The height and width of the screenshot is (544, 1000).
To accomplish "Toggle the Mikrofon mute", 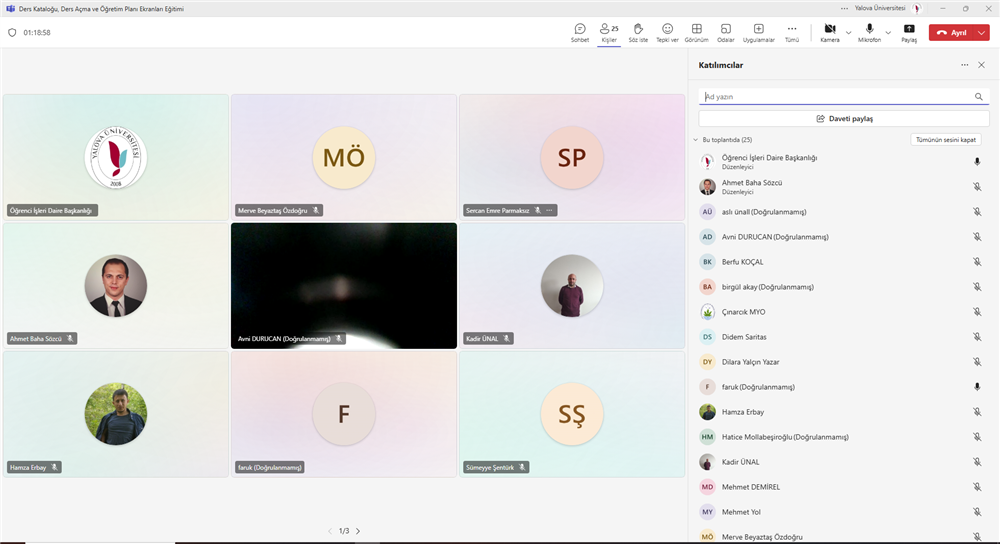I will [869, 33].
